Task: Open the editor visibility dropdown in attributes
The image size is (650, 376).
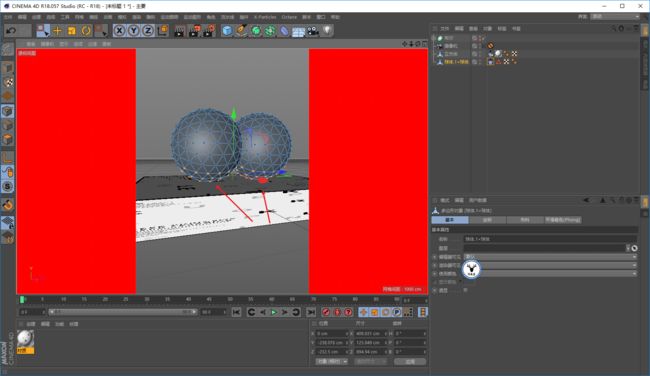Action: (x=550, y=257)
